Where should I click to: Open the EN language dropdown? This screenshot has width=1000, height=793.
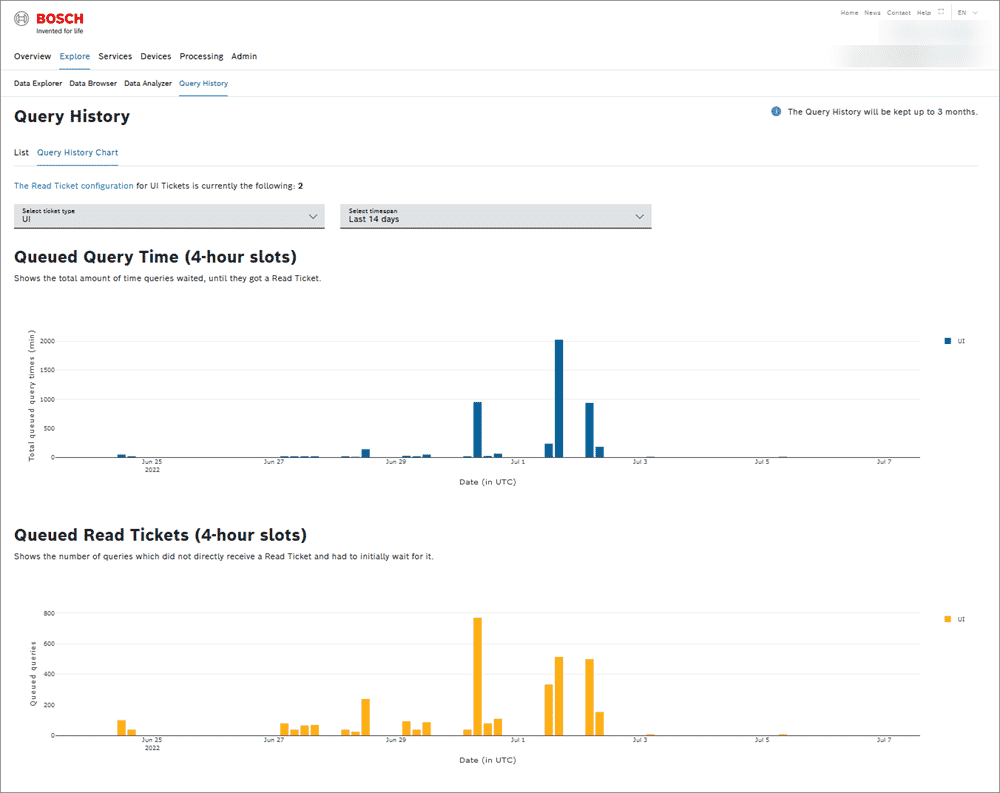(x=967, y=13)
